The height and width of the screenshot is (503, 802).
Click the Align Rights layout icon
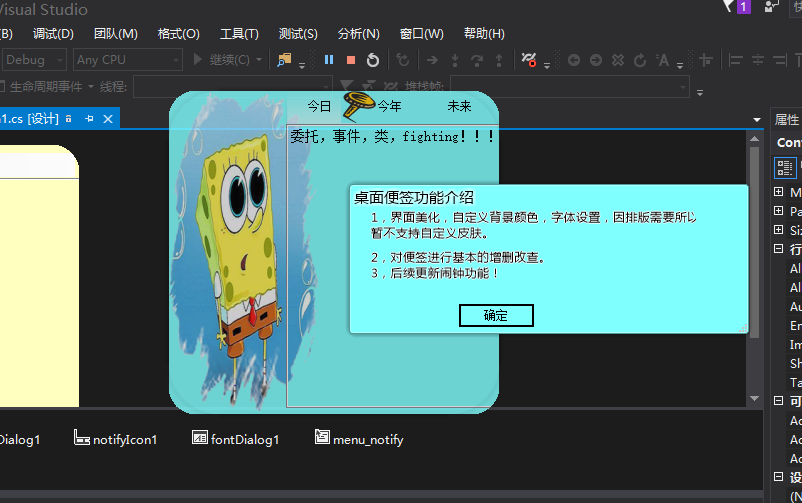point(779,60)
